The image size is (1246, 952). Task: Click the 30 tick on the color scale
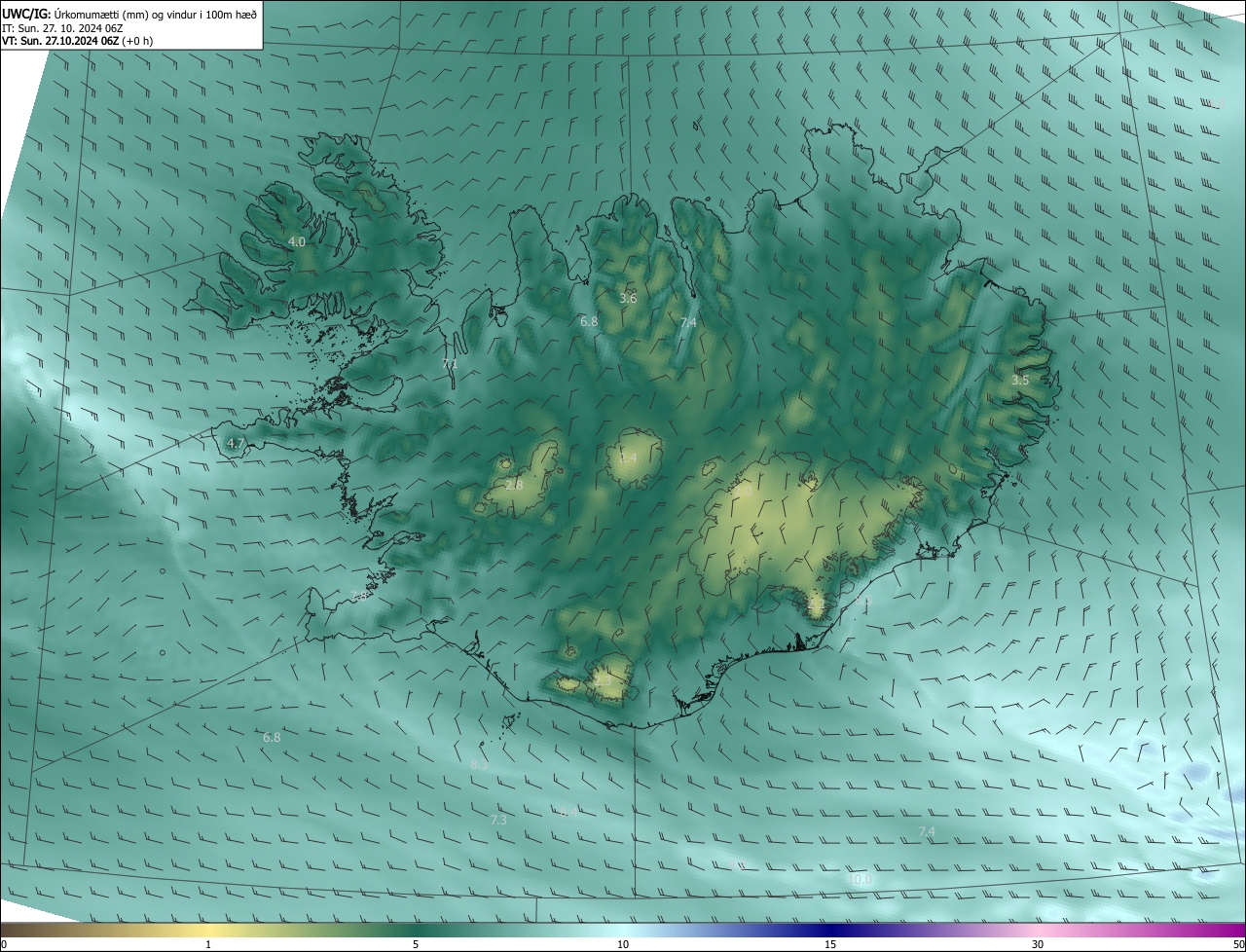(x=1038, y=945)
